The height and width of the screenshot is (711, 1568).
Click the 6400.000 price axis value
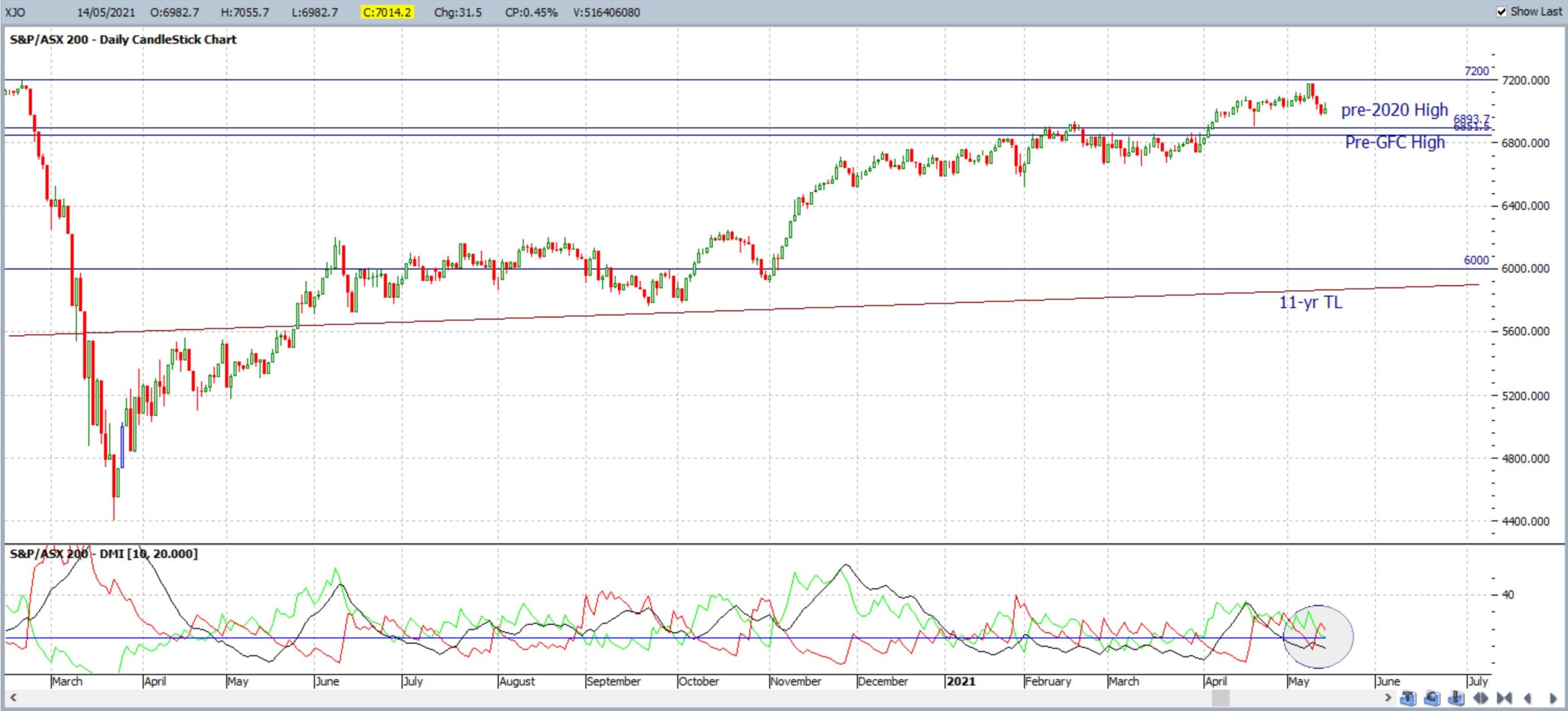tap(1525, 206)
